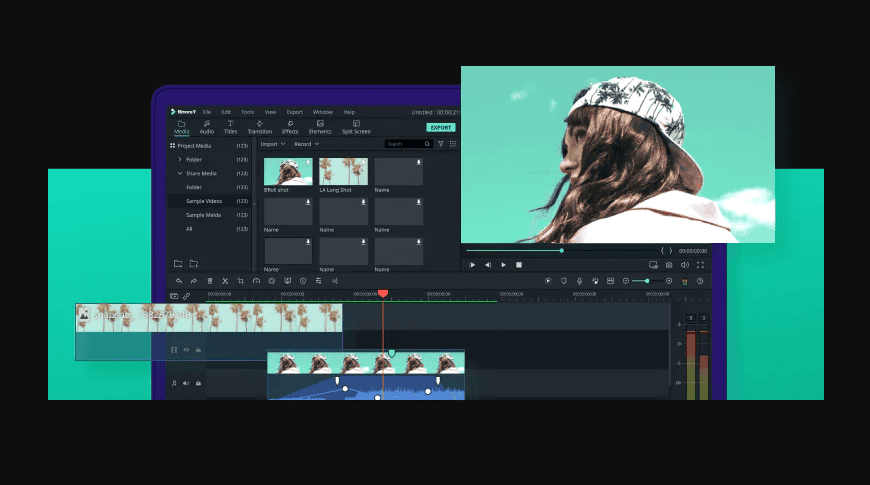Click the add track icon at timeline left
The height and width of the screenshot is (485, 870).
(x=174, y=296)
